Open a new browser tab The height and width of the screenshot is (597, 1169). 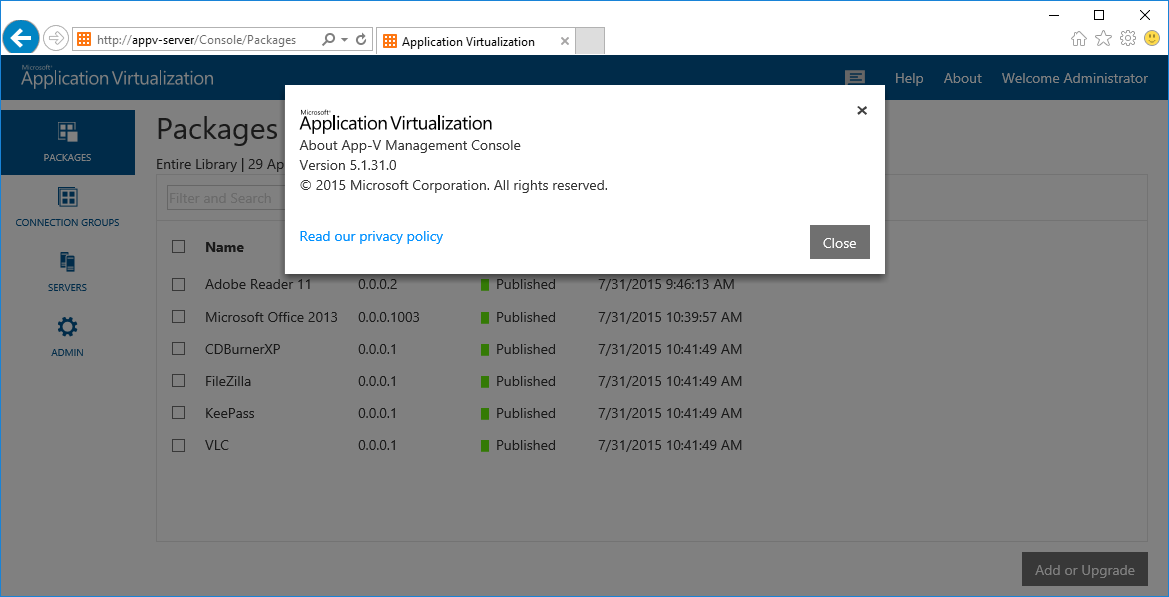[x=590, y=41]
